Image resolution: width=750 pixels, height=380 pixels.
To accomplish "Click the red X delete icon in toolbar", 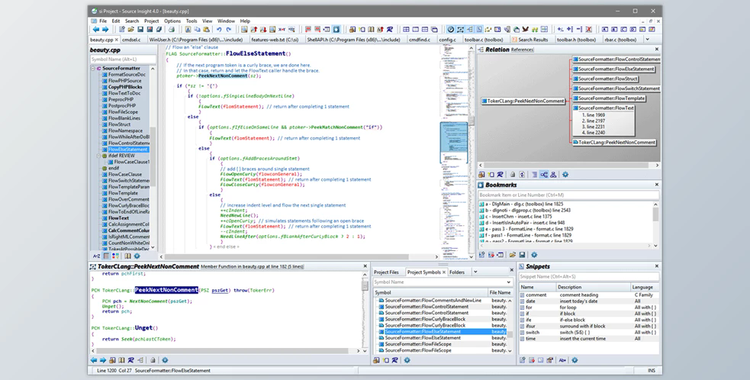I will [588, 29].
